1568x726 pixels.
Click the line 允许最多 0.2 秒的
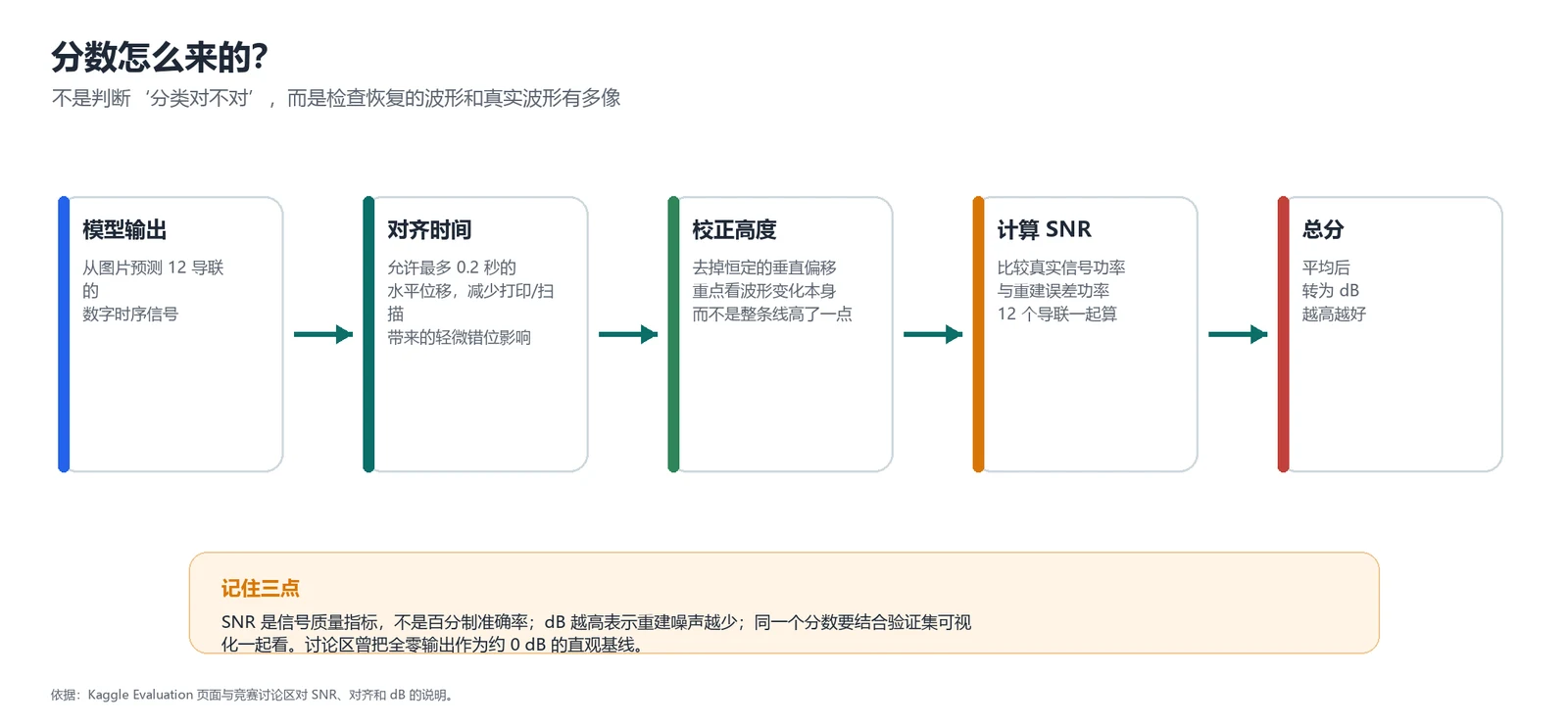tap(452, 267)
